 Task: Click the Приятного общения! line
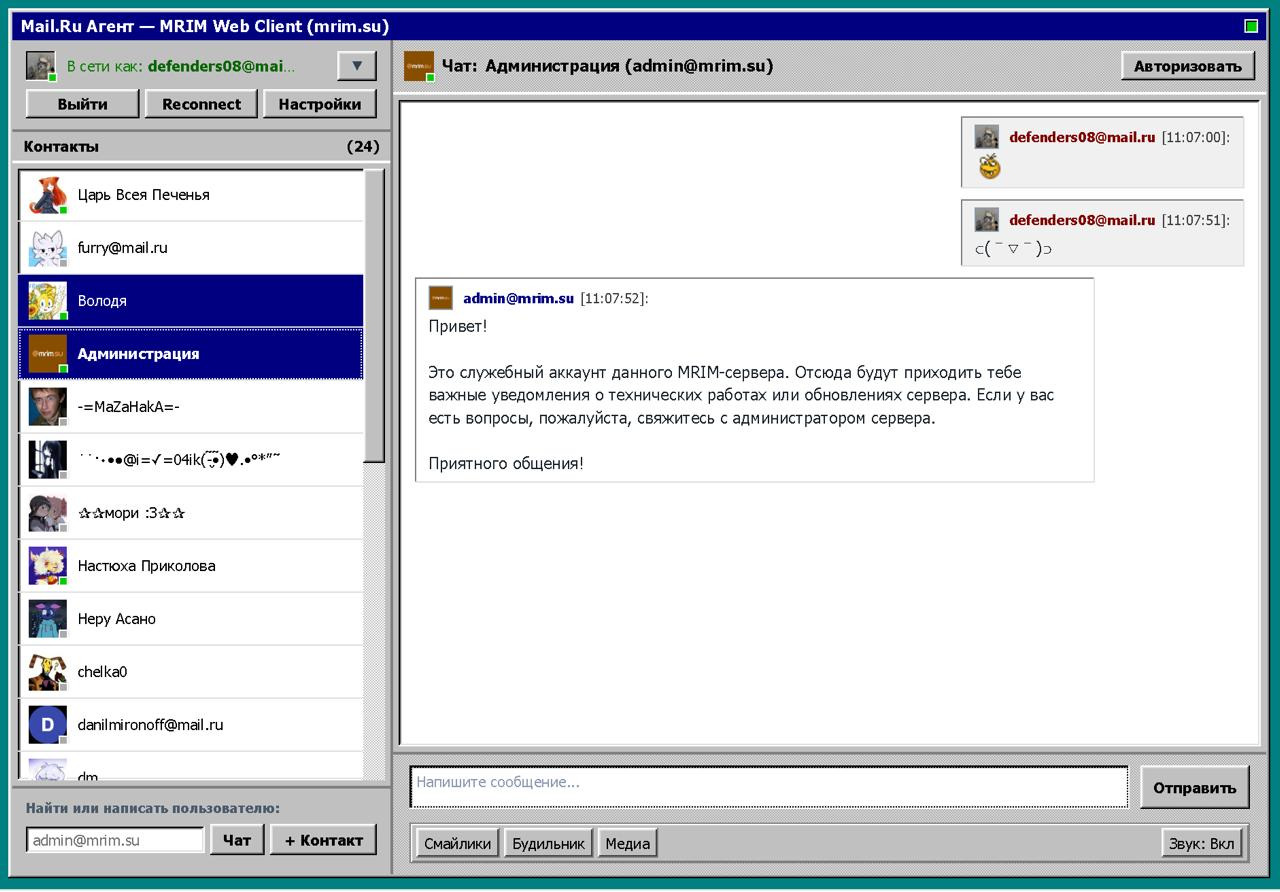506,464
